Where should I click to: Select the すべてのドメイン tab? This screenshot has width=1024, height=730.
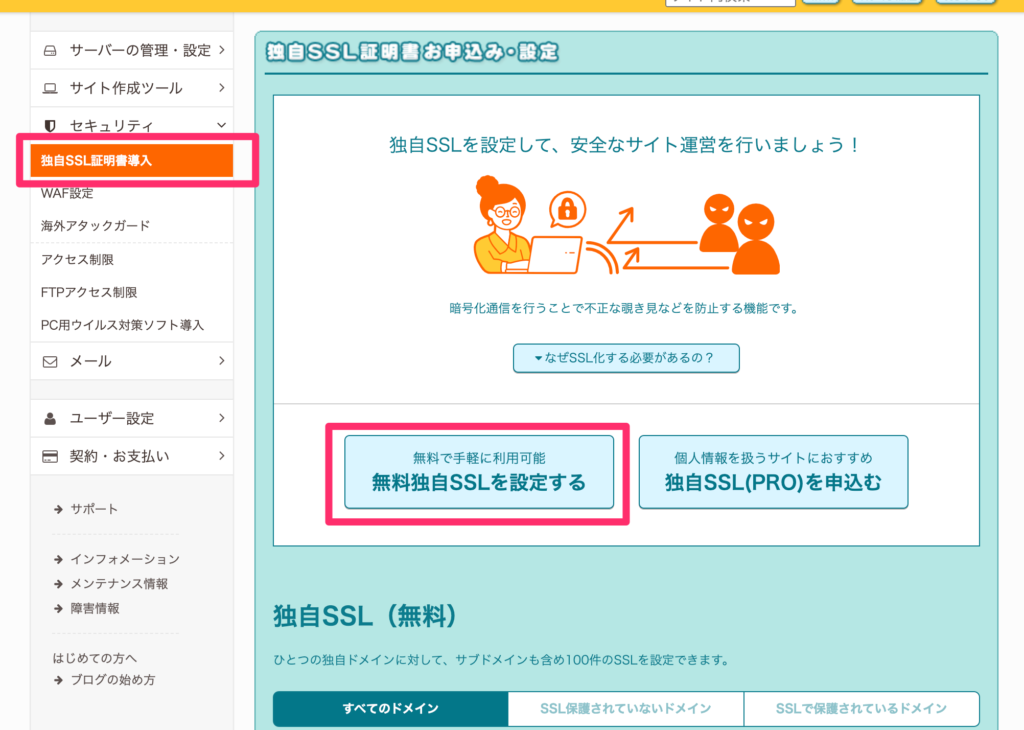pyautogui.click(x=390, y=708)
